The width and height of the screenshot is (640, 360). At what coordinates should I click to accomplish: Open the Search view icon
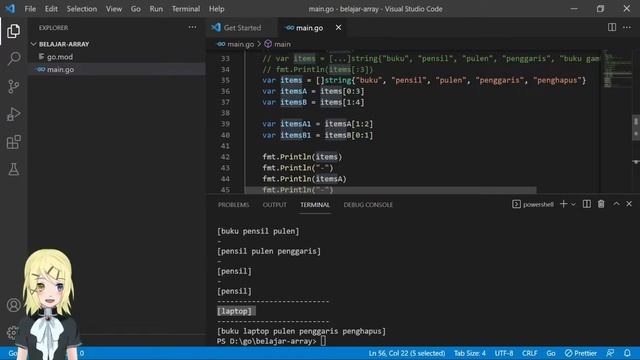click(13, 58)
